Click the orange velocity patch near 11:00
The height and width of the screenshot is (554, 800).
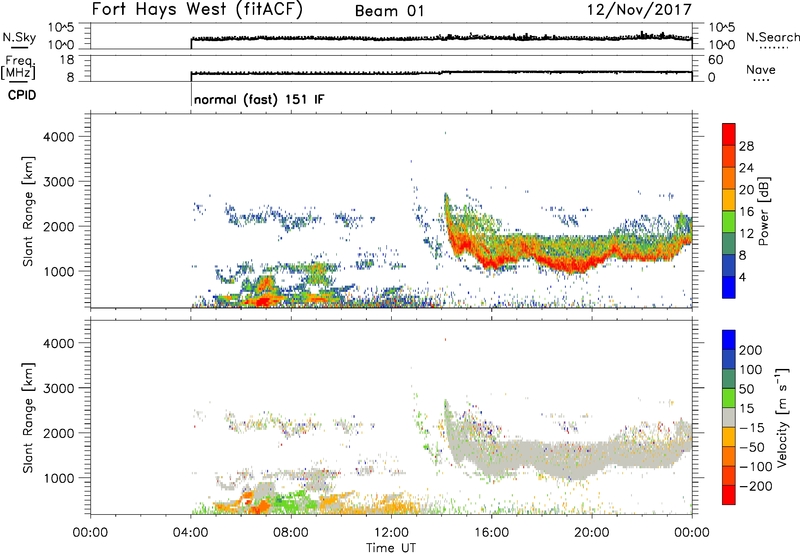click(365, 507)
